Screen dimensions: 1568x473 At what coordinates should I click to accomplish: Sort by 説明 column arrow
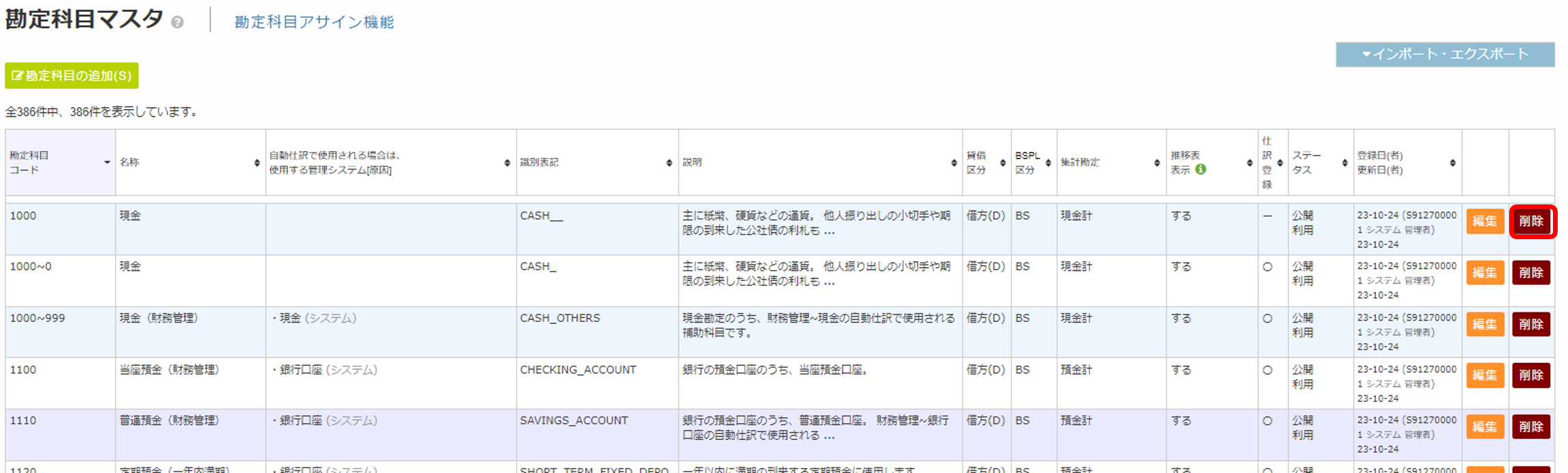[x=953, y=163]
